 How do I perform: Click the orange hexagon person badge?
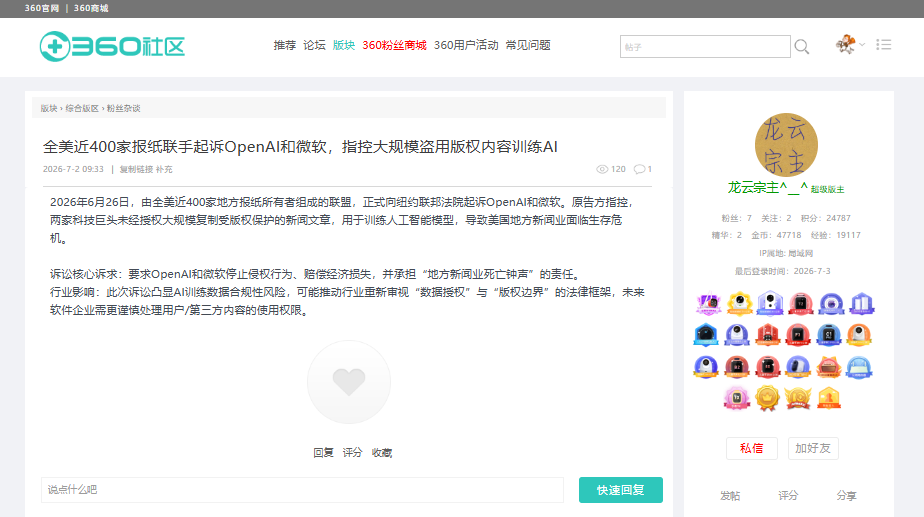(x=829, y=398)
